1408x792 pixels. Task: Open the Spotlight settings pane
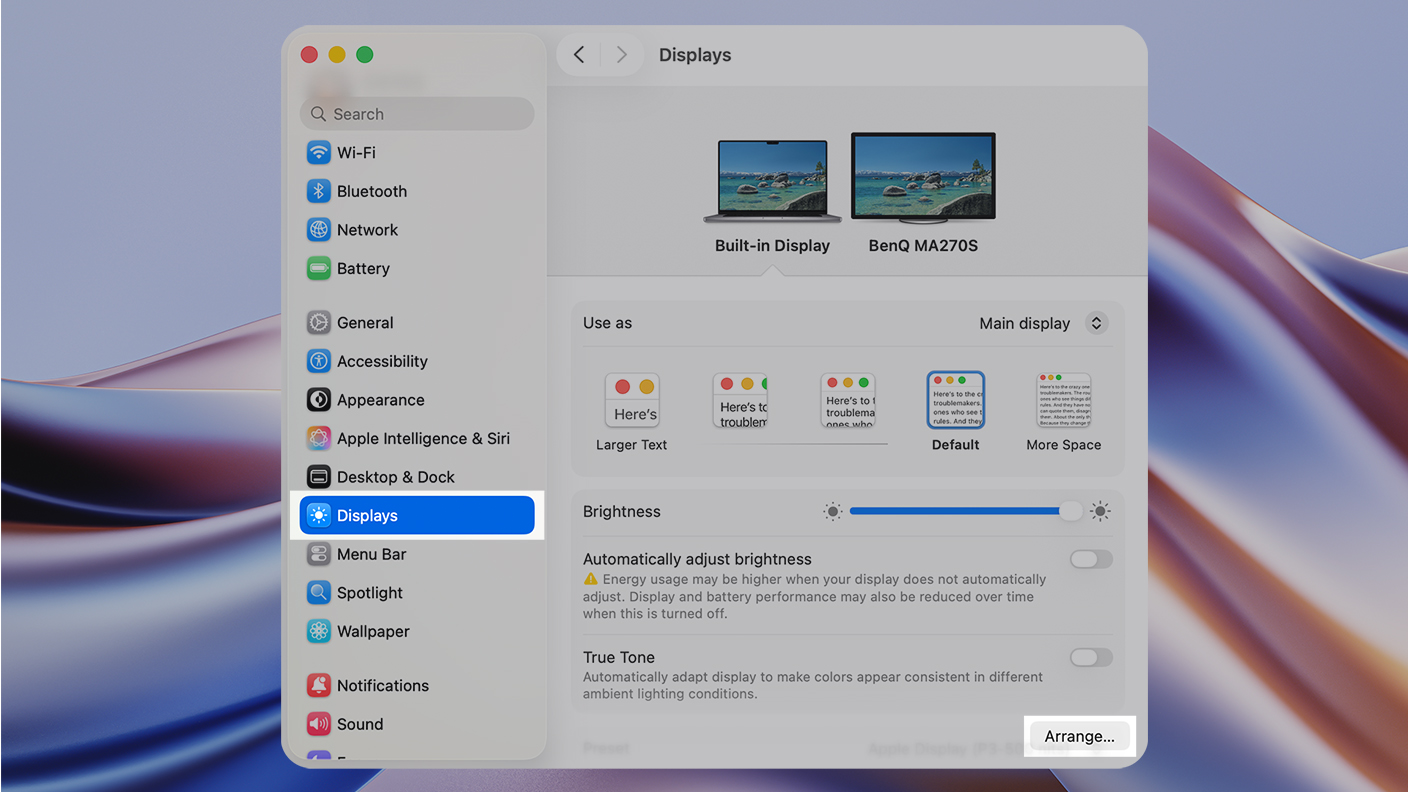pos(417,593)
